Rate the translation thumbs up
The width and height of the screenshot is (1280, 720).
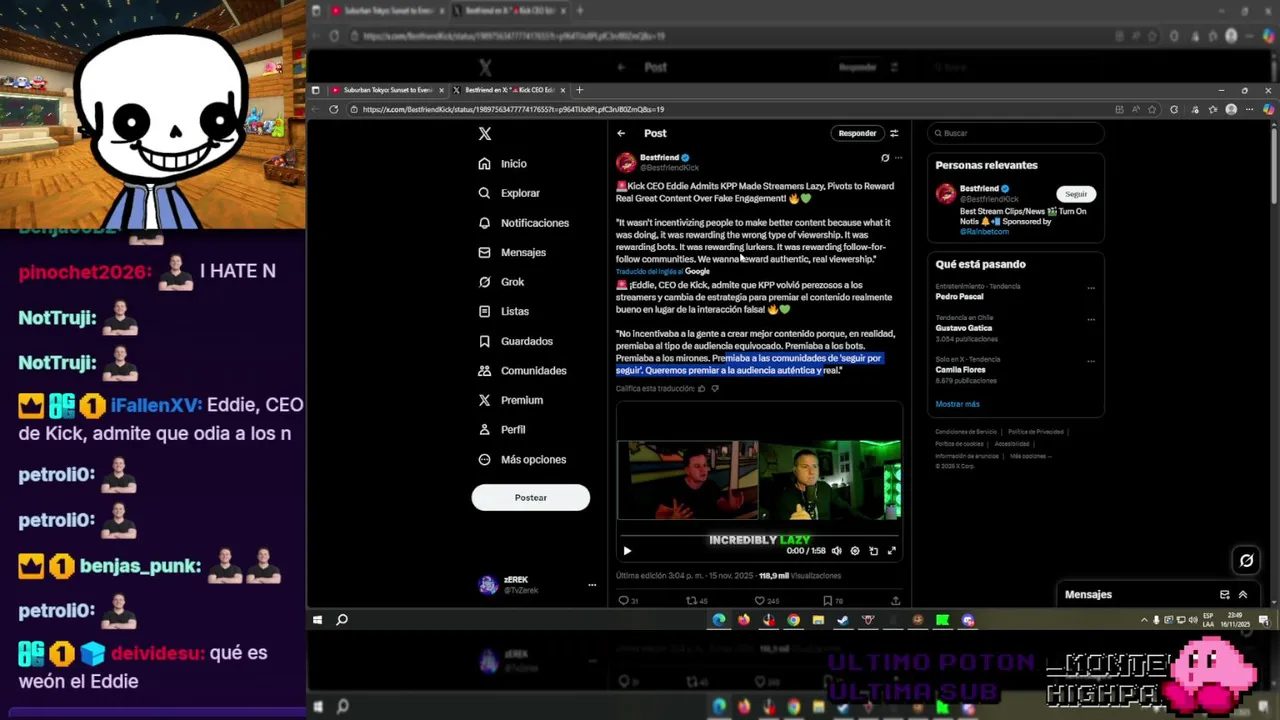point(701,388)
